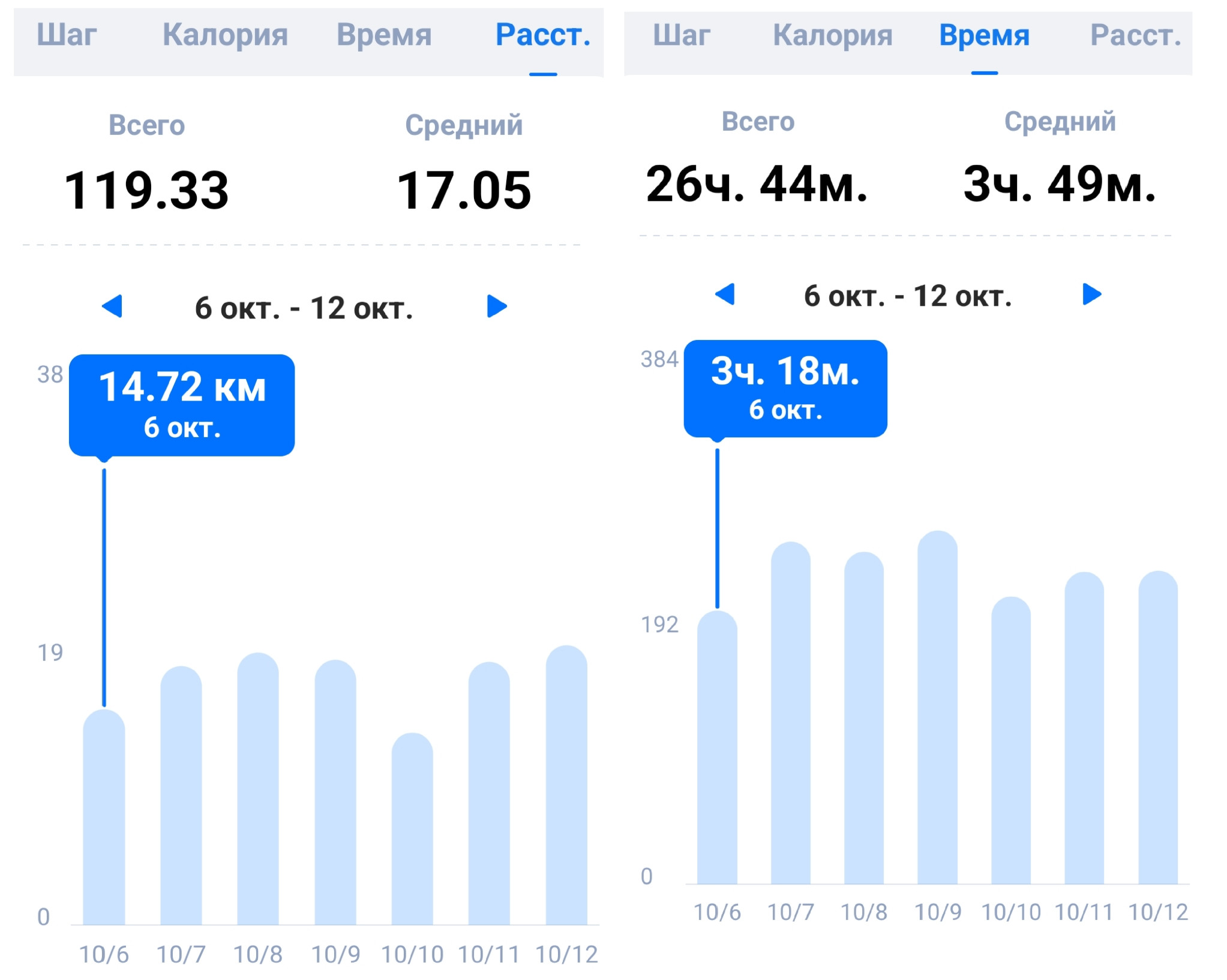This screenshot has width=1227, height=980.
Task: Select Расст. tab in right panel
Action: pos(1135,35)
